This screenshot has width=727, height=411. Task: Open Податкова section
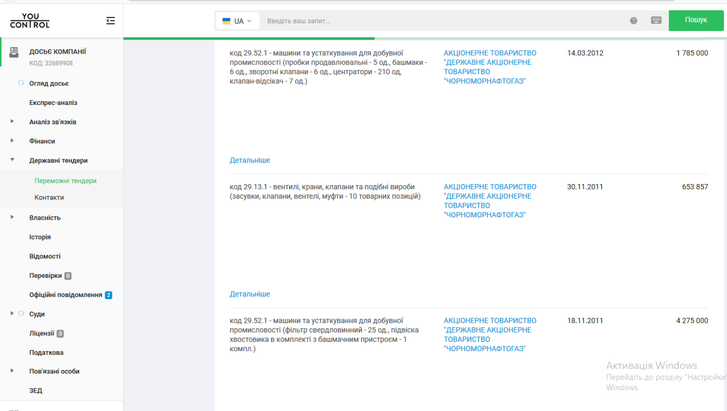46,353
